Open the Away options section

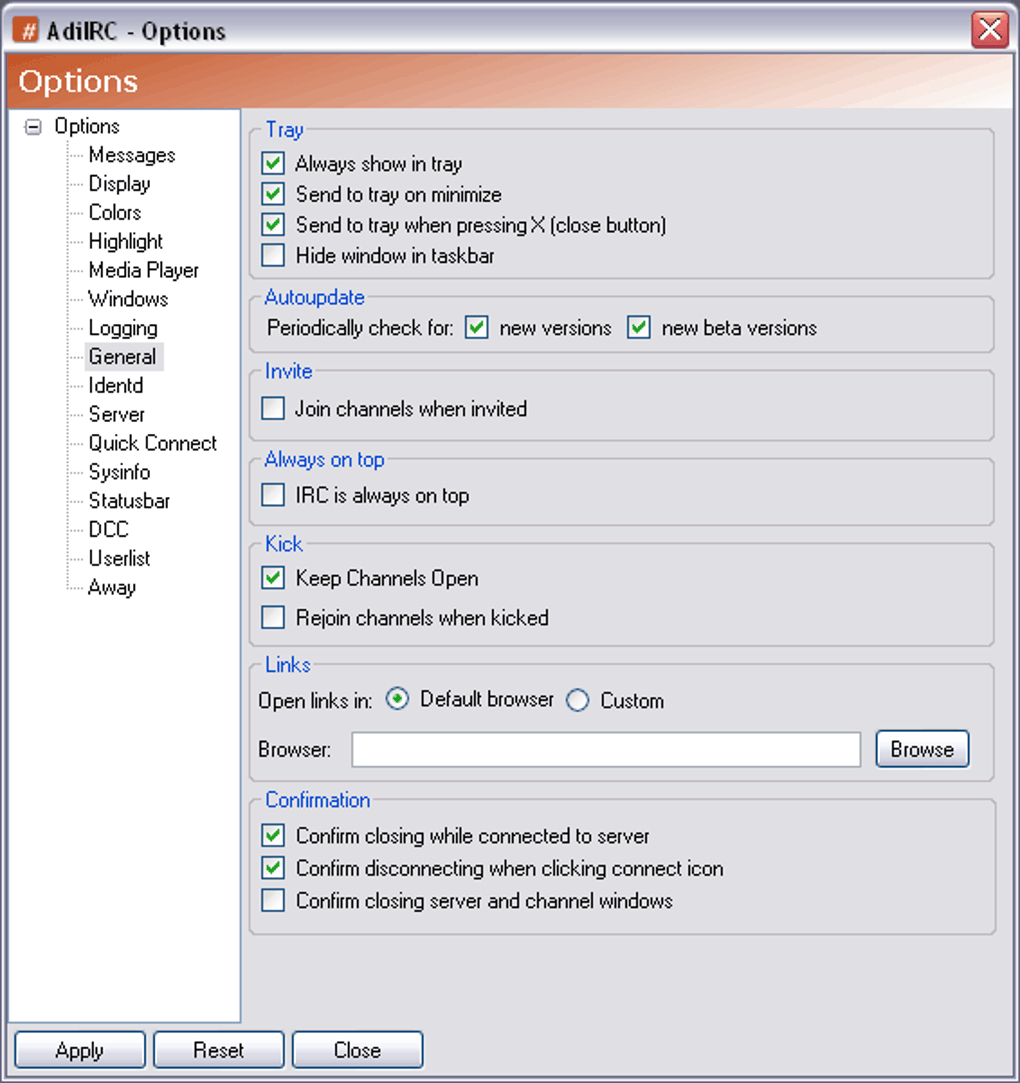111,587
